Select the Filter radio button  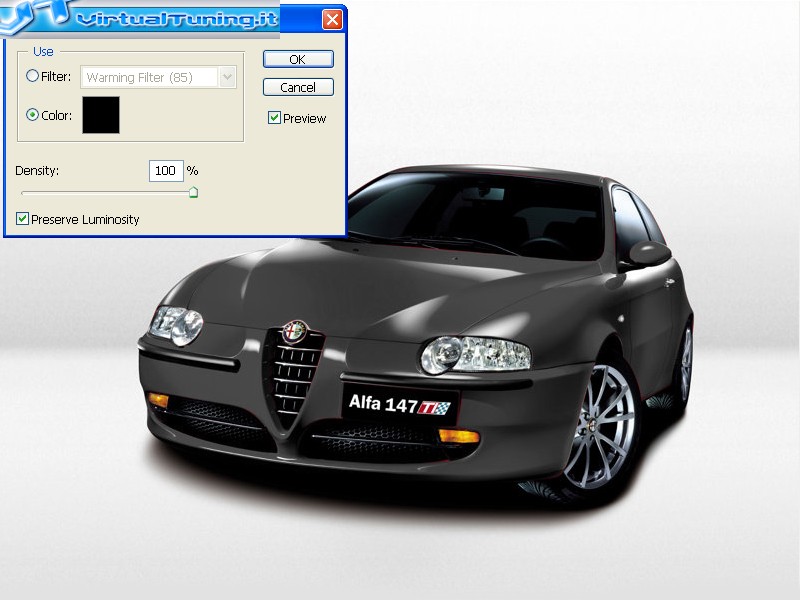pos(32,76)
